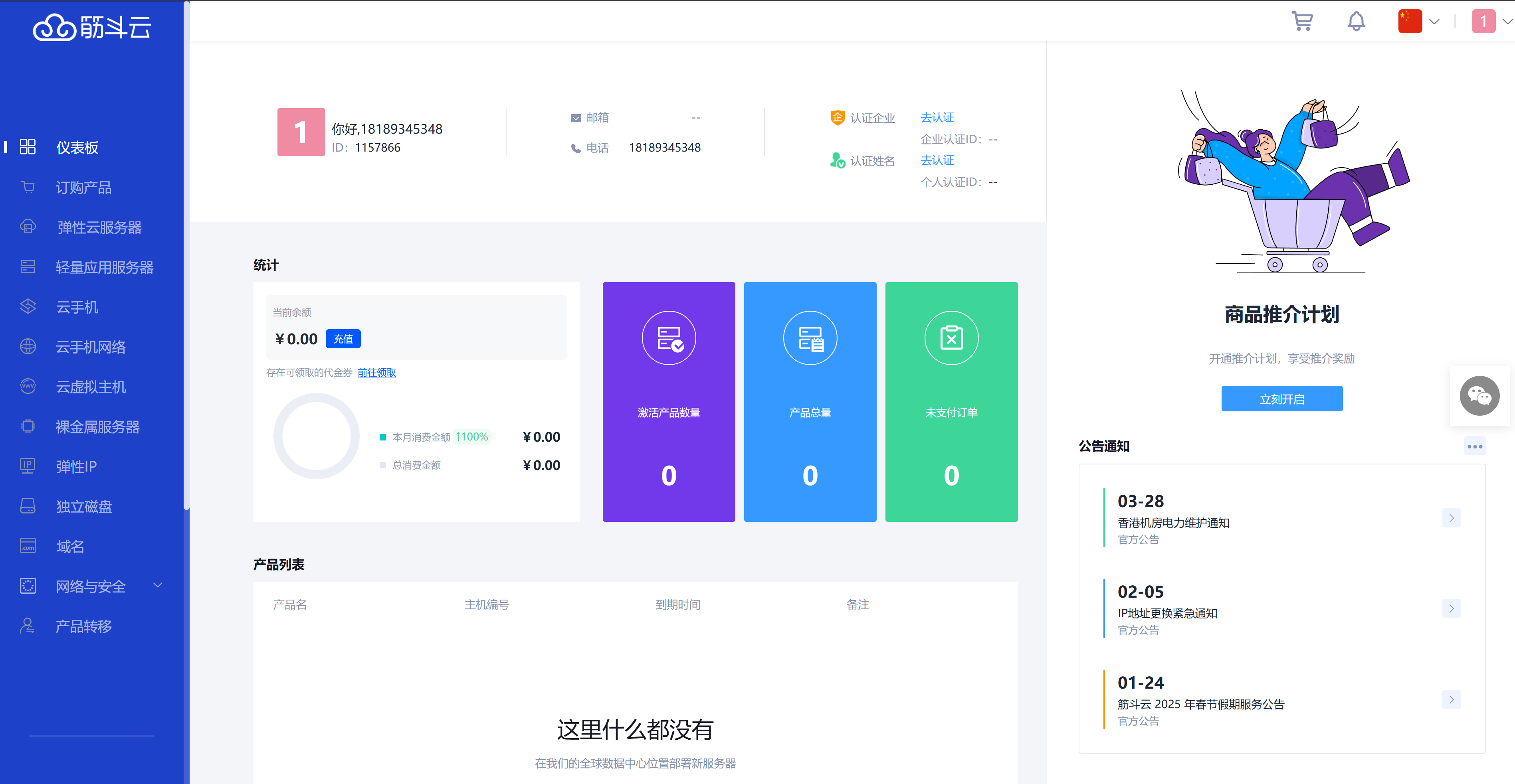Click 立刻开启 under 商品推介计划
Screen dimensions: 1515x784
click(x=1282, y=399)
